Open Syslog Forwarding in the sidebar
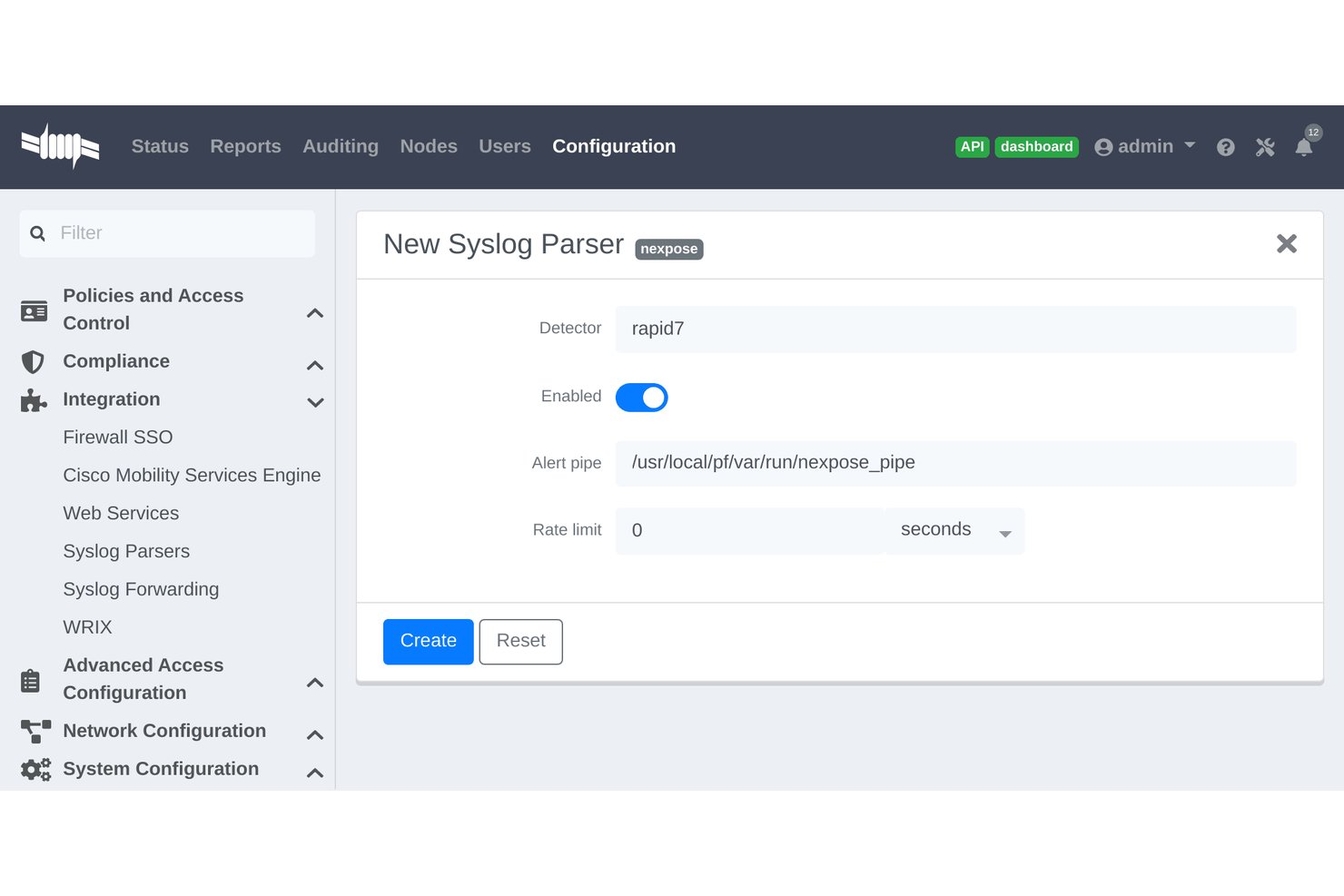Viewport: 1344px width, 896px height. point(141,590)
